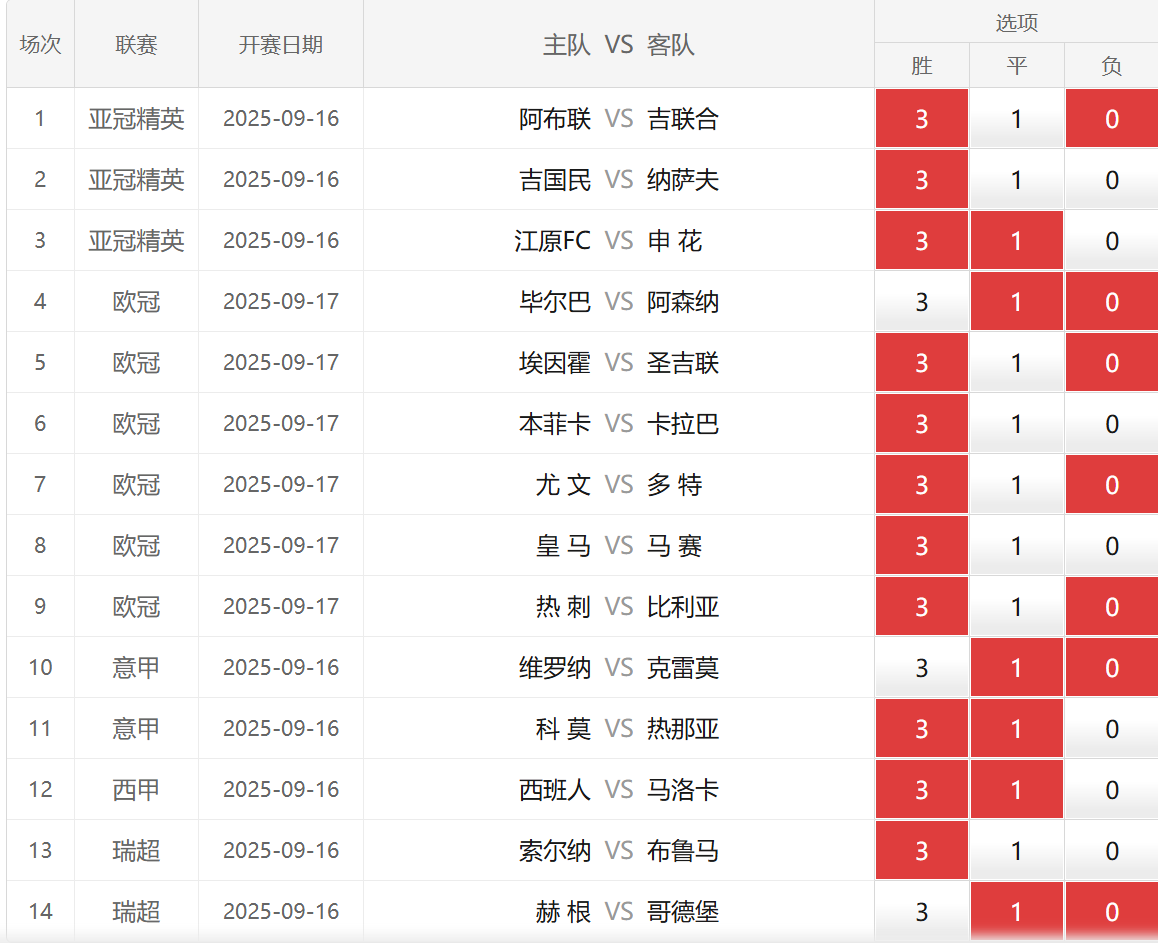
Task: Toggle loss option 0 for 阿布联 vs 吉联合
Action: (x=1111, y=118)
